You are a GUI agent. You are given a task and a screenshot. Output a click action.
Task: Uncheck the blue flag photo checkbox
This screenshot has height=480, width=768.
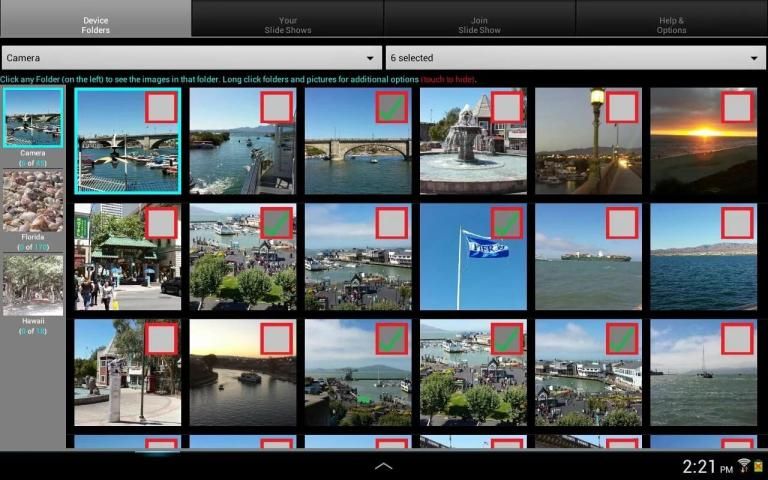(506, 223)
